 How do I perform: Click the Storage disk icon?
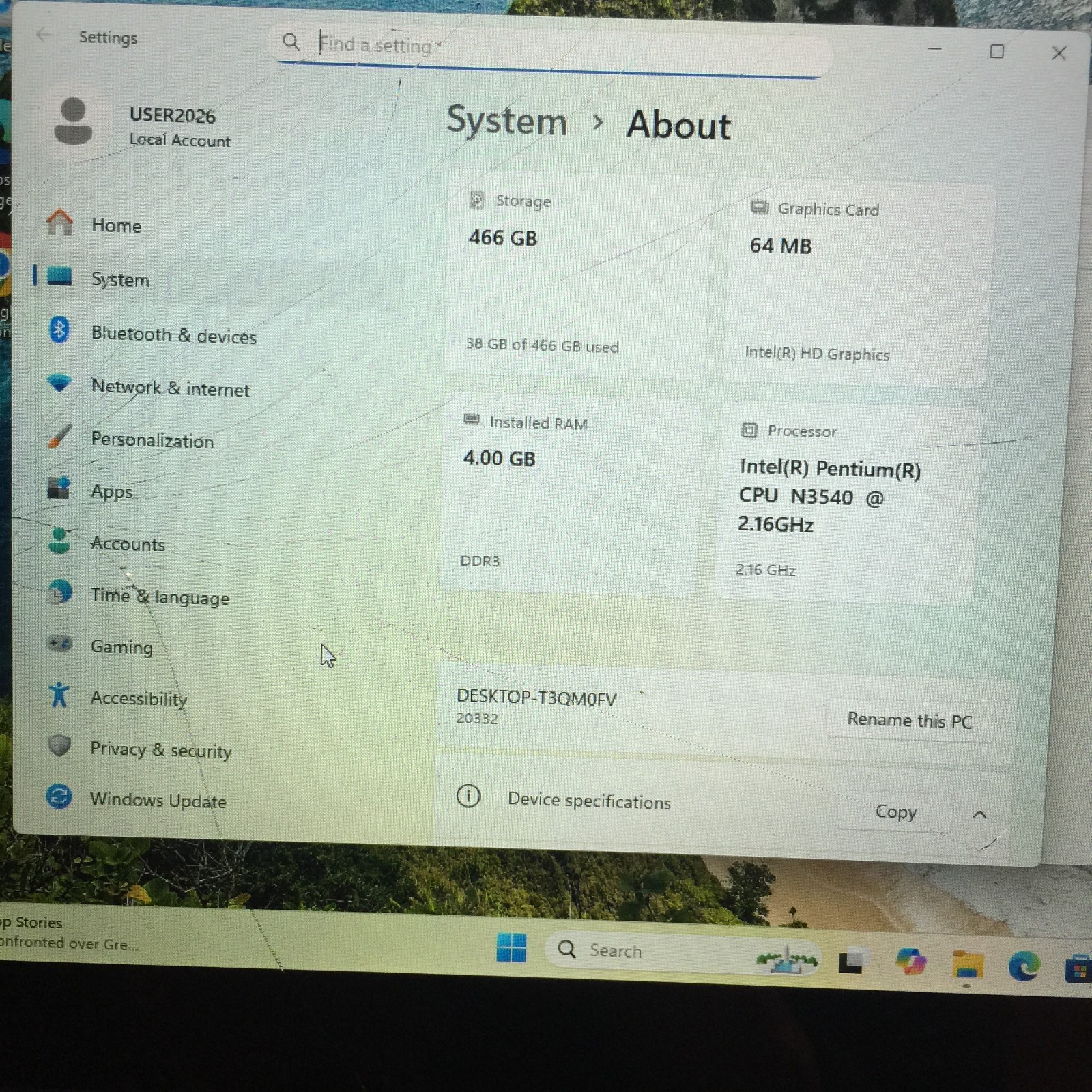477,200
